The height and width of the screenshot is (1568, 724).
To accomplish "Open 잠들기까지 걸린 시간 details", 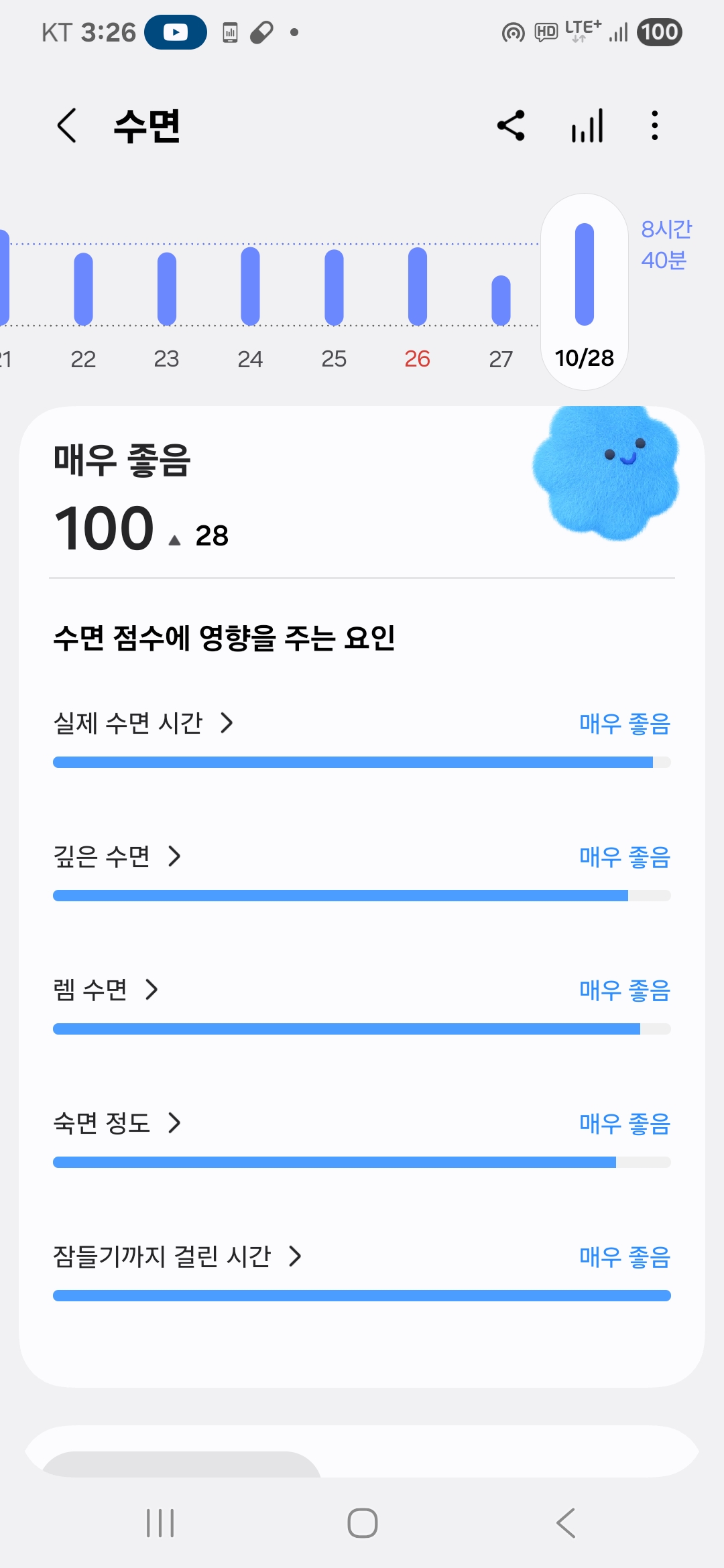I will click(295, 1256).
